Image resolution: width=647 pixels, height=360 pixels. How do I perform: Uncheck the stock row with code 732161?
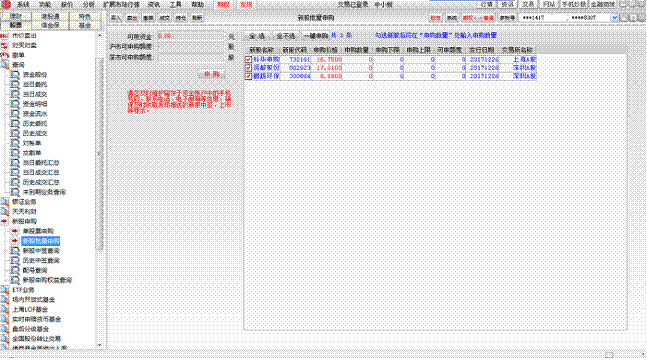pos(248,59)
